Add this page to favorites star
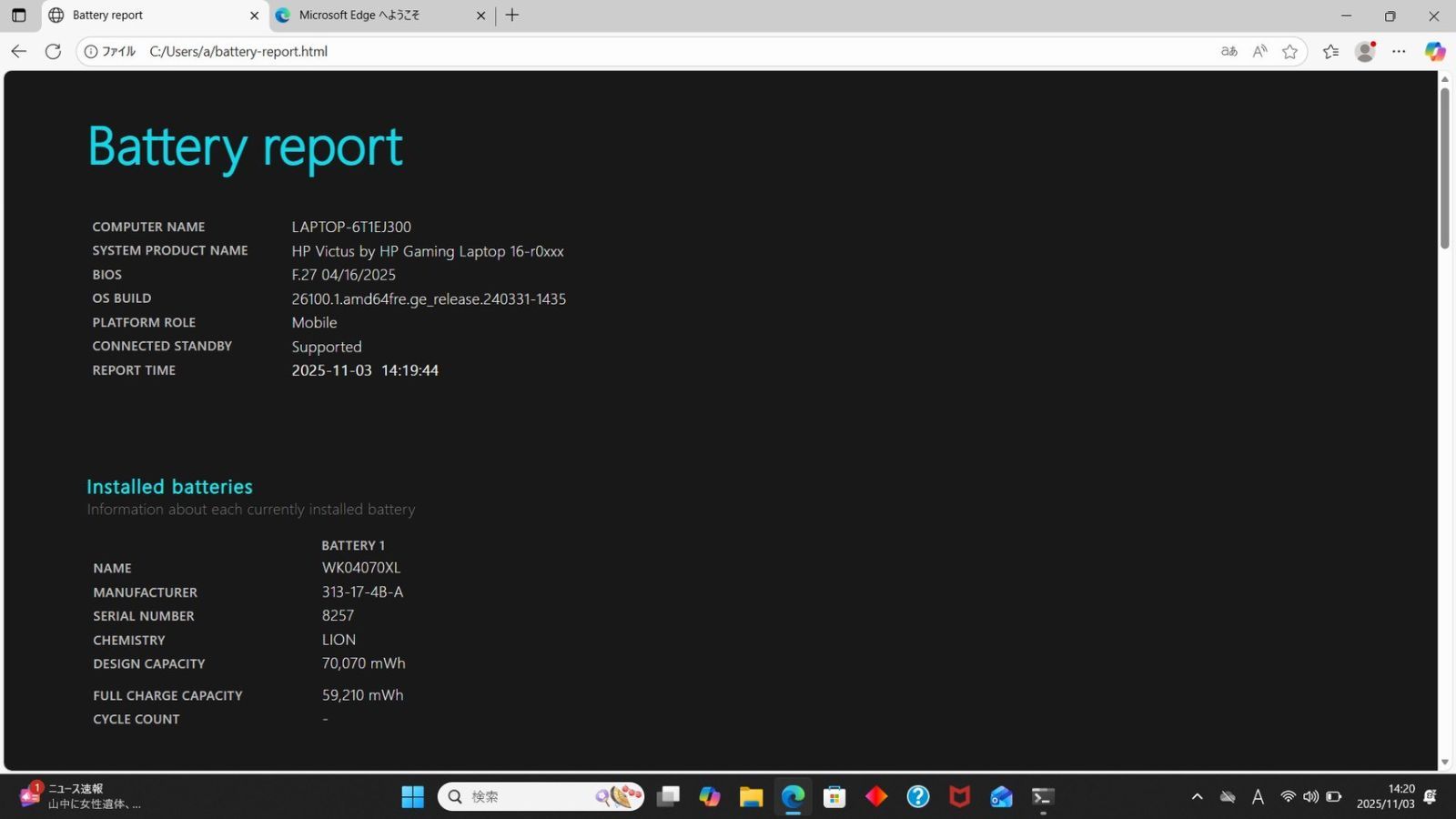This screenshot has height=819, width=1456. (x=1289, y=52)
